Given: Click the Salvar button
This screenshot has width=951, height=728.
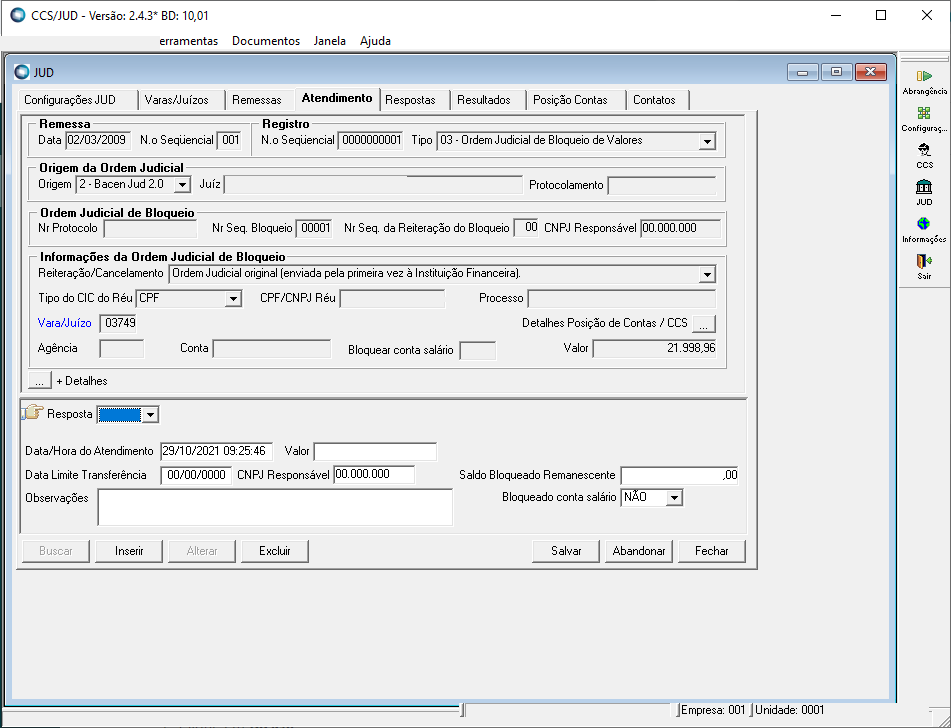Looking at the screenshot, I should click(x=566, y=551).
